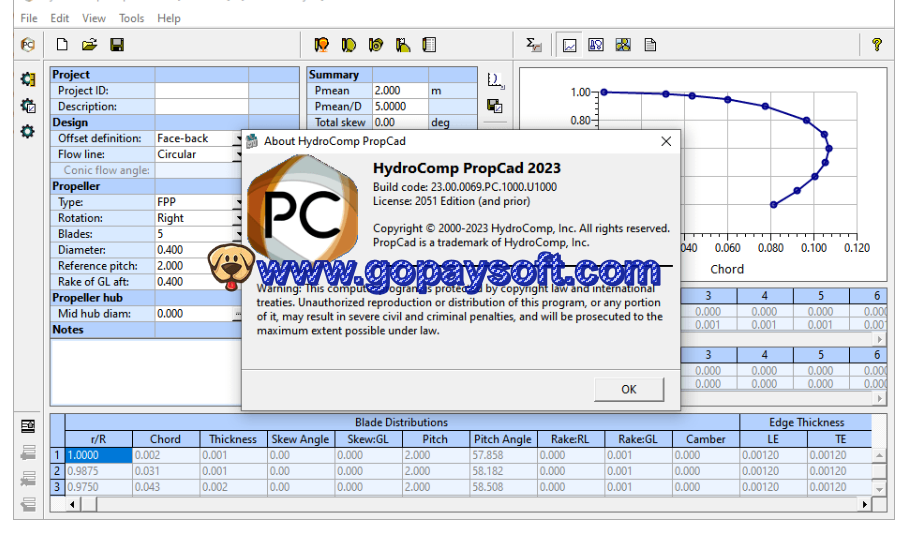Image resolution: width=917 pixels, height=534 pixels.
Task: Click the curve icon right of Summary table
Action: tap(495, 80)
